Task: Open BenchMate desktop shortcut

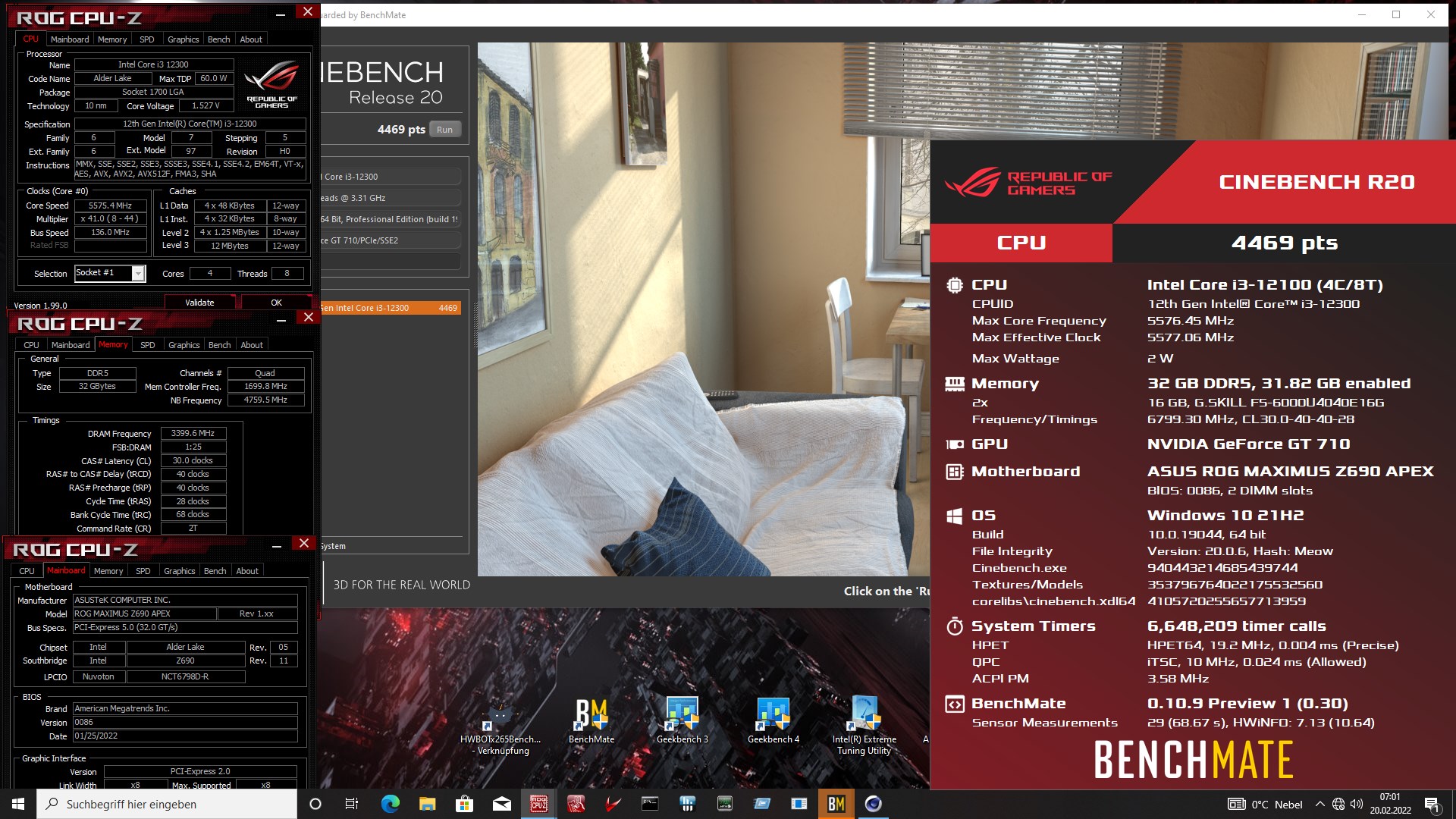Action: (x=591, y=720)
